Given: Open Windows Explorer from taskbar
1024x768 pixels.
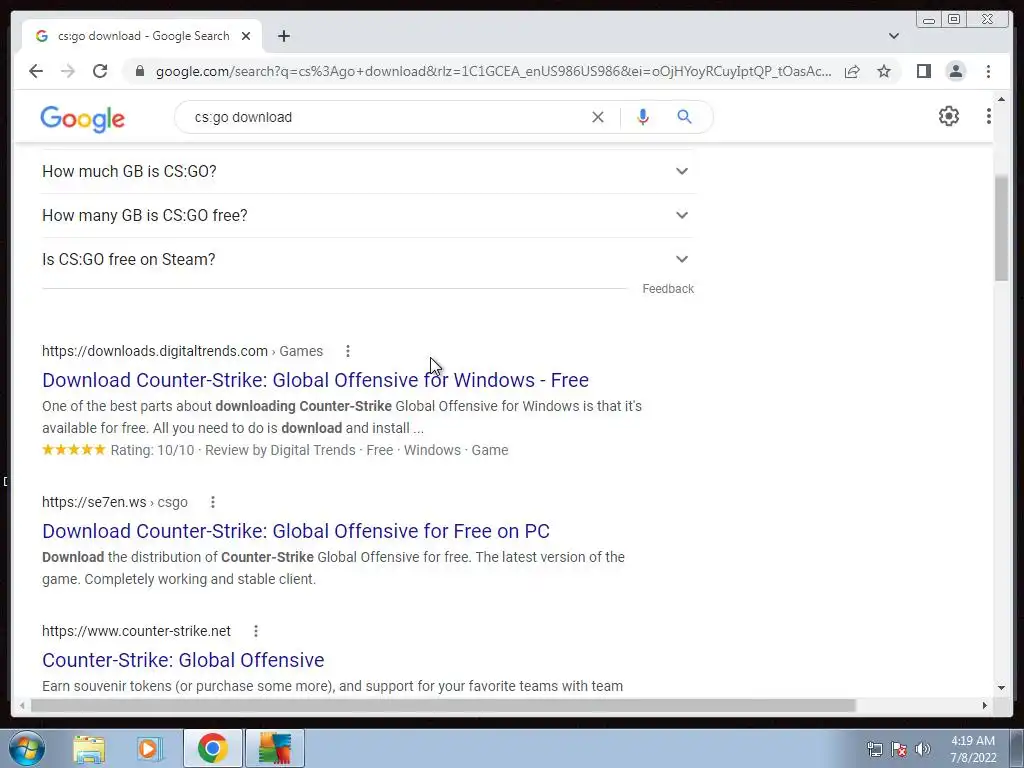Looking at the screenshot, I should pos(89,749).
